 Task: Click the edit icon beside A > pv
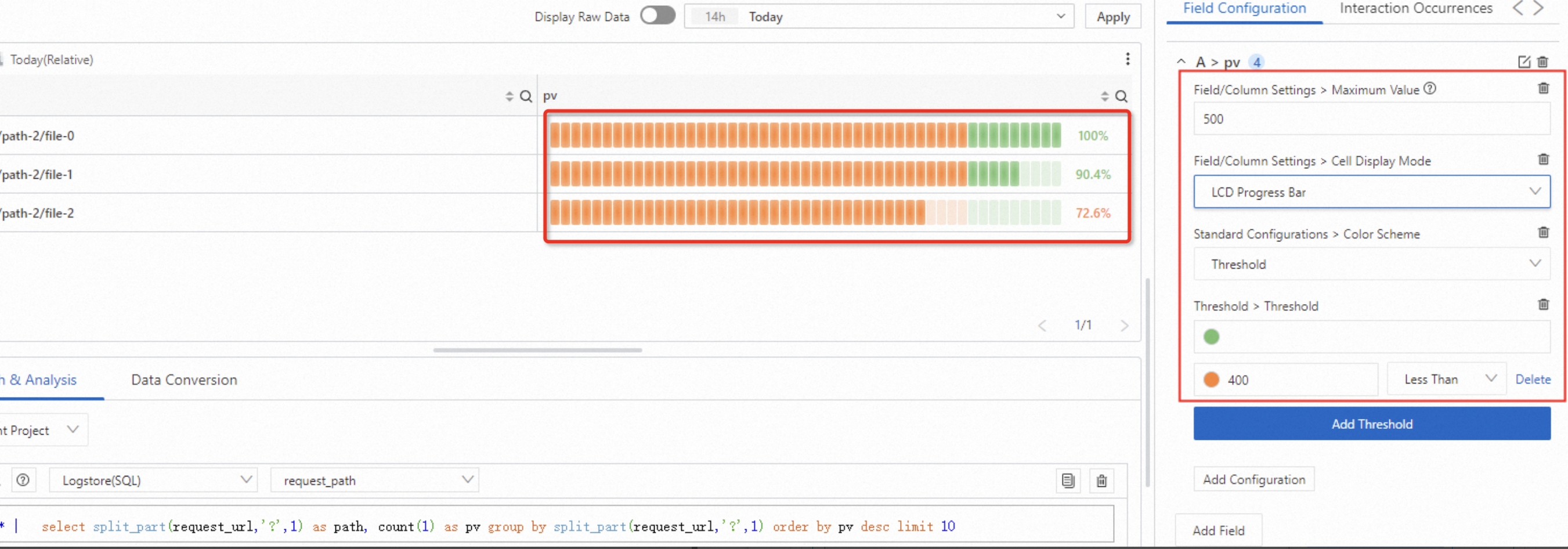pyautogui.click(x=1523, y=62)
